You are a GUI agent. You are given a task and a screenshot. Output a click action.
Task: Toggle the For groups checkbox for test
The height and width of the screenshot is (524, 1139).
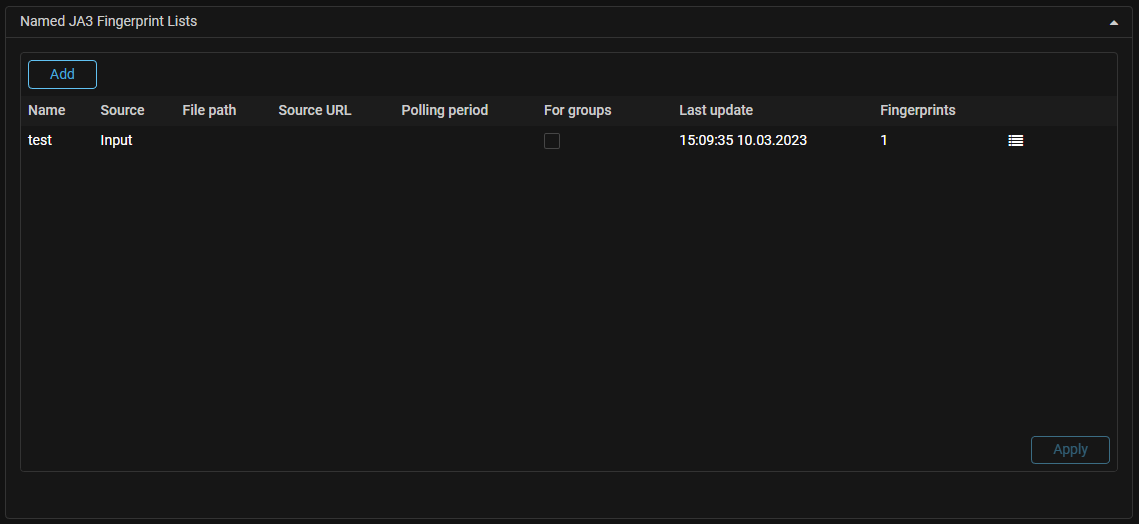[552, 141]
